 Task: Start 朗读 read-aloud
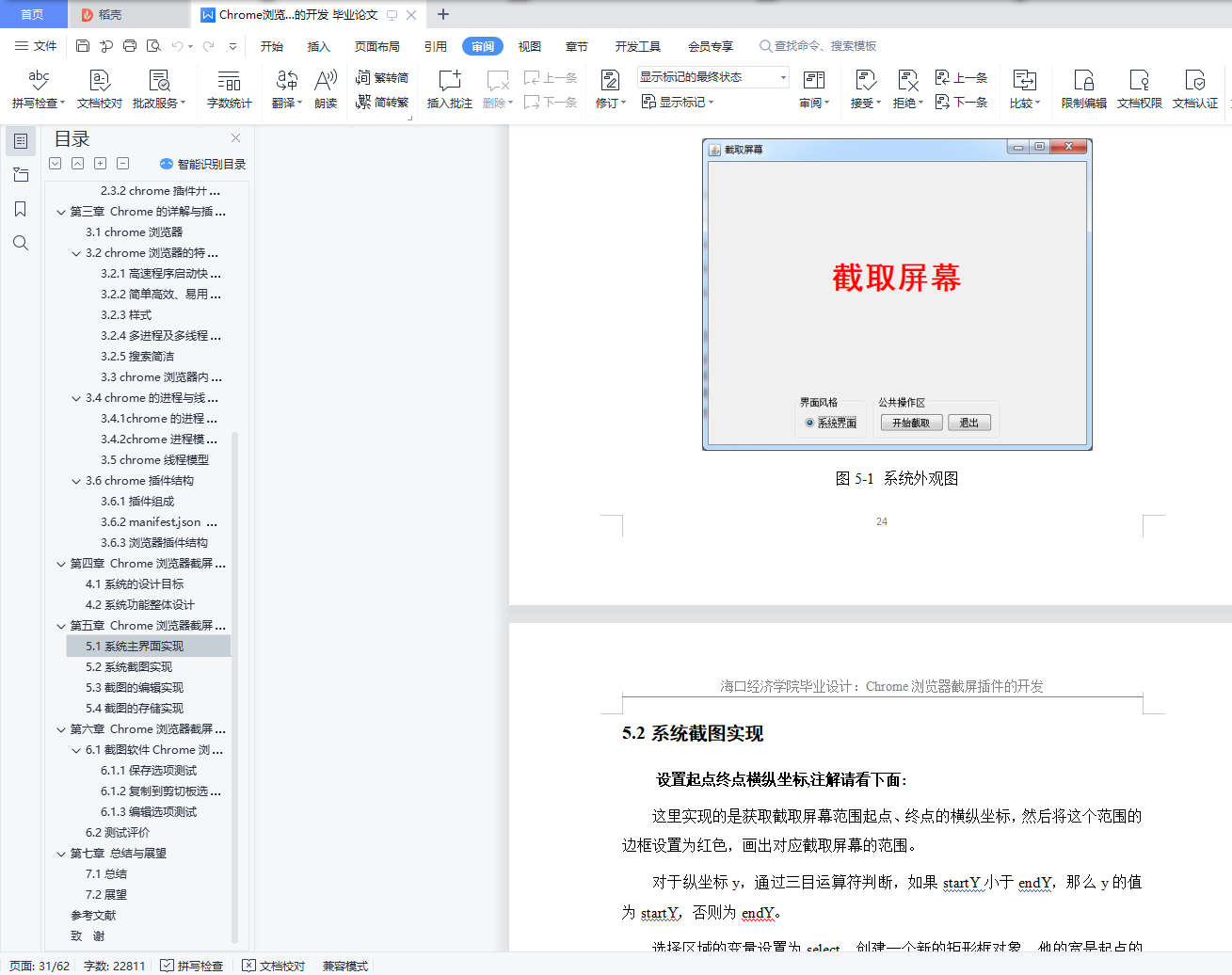pyautogui.click(x=326, y=88)
